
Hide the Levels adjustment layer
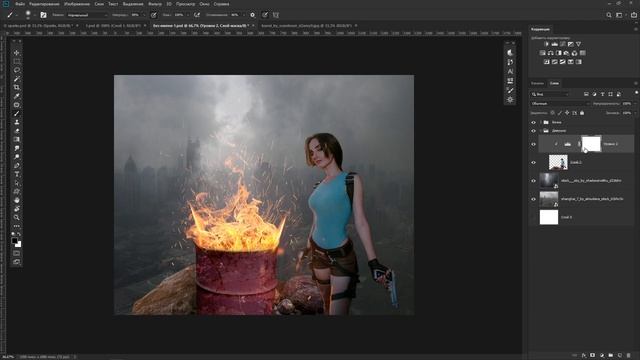click(x=533, y=144)
